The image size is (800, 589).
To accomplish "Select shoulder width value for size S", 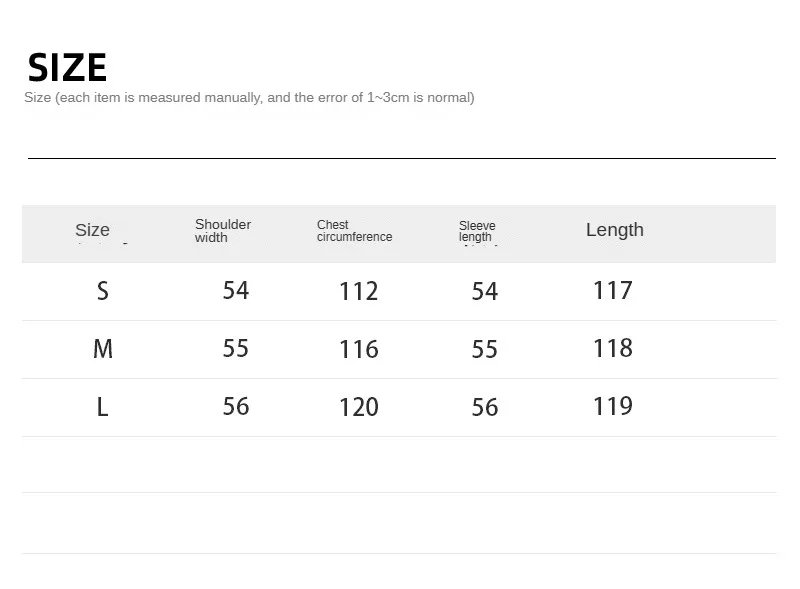I will [236, 291].
